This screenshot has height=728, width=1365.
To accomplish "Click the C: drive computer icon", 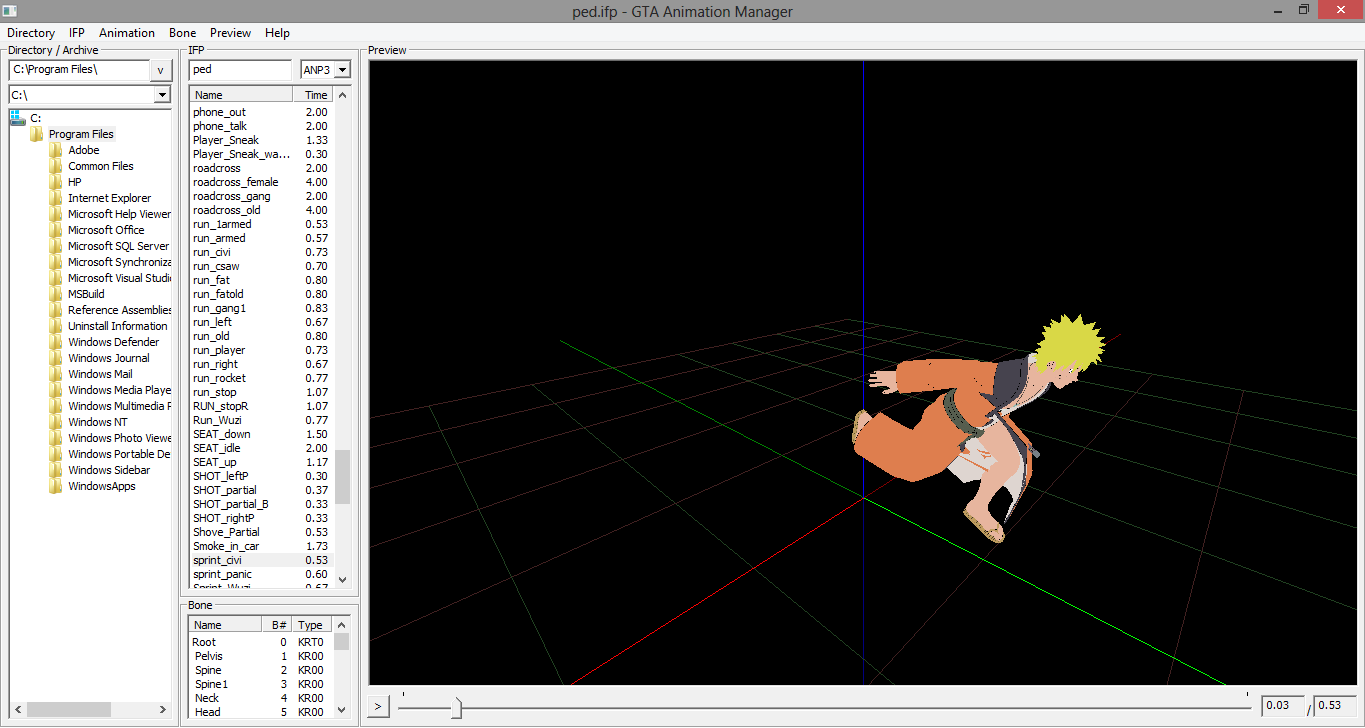I will tap(16, 118).
